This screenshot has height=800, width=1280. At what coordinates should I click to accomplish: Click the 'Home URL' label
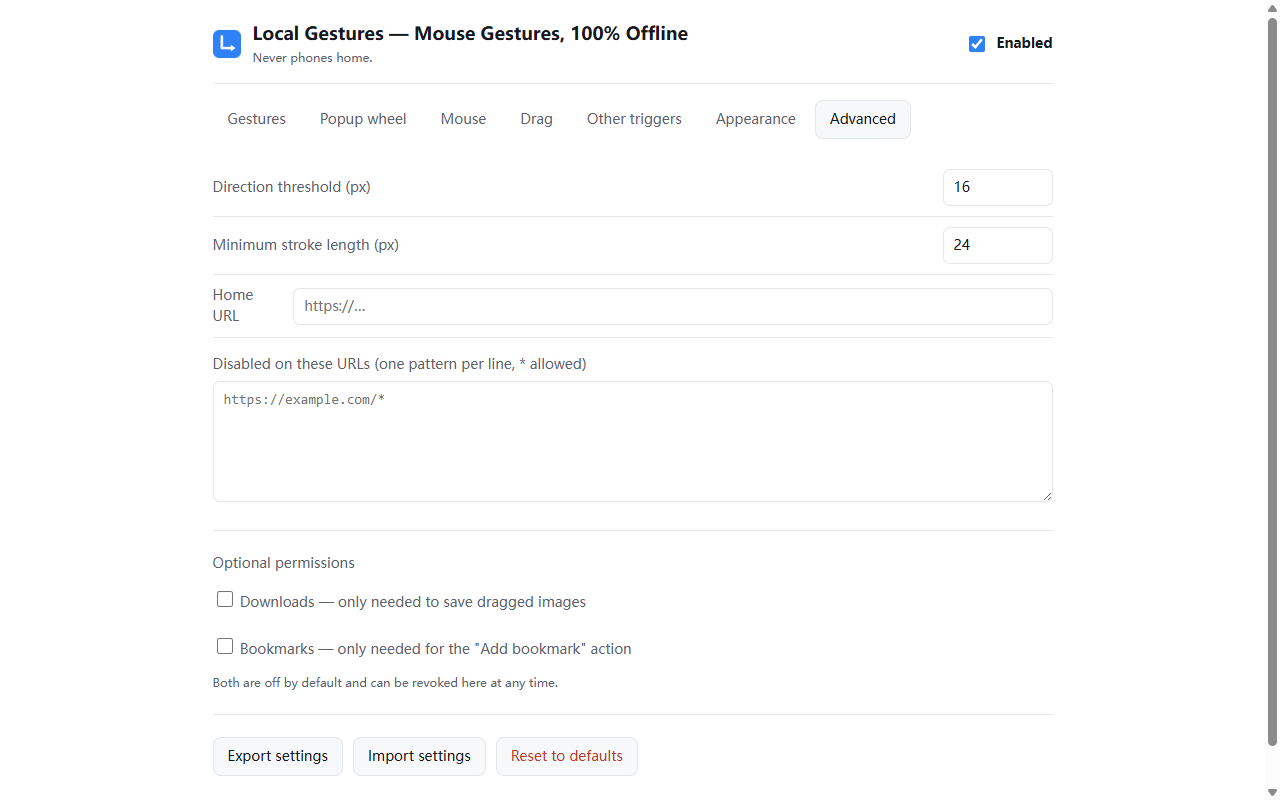[x=233, y=305]
